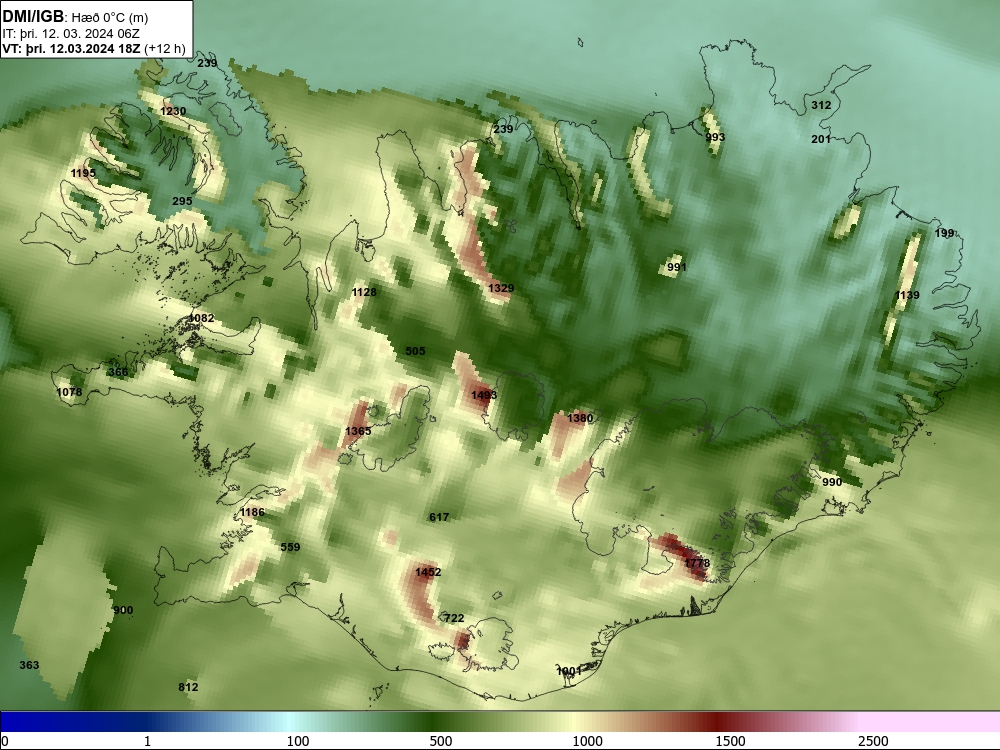Screen dimensions: 1000x750
Task: Click the 1500 label on color scale
Action: pos(730,741)
